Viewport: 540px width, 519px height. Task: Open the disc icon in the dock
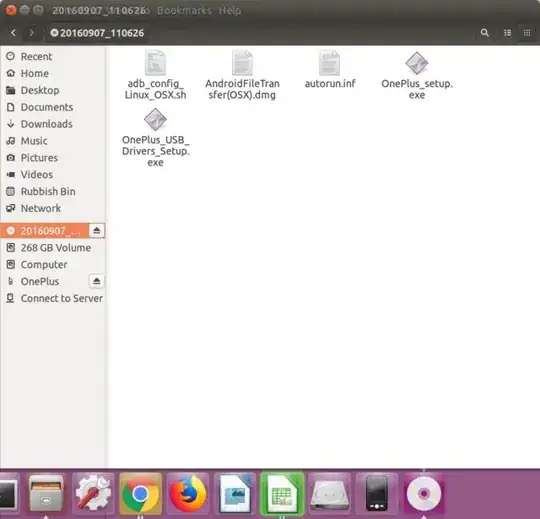pos(424,493)
